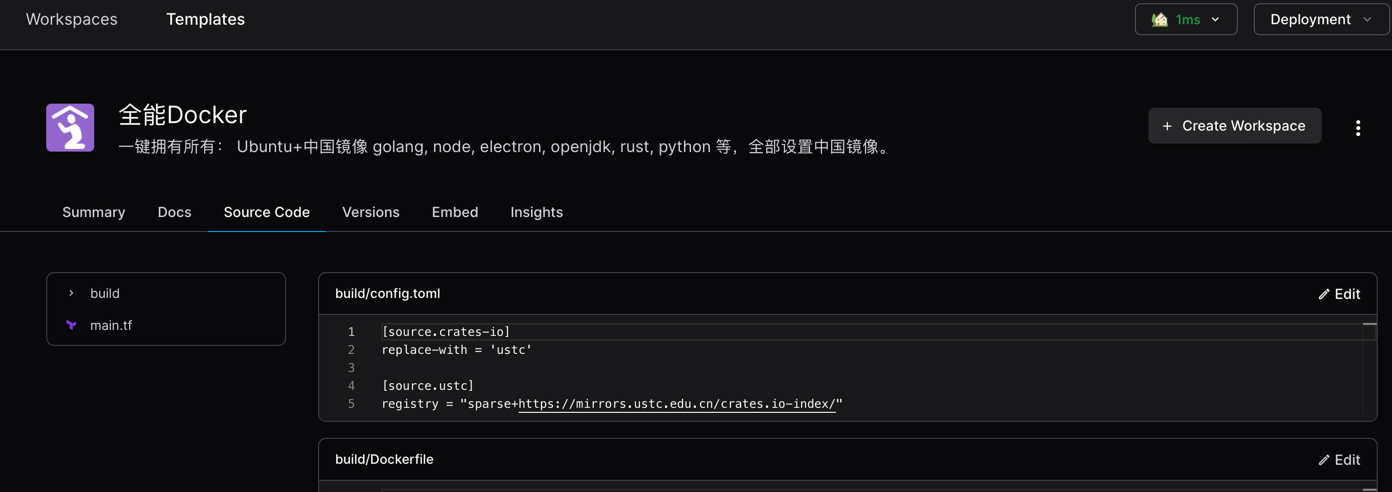Expand the build folder chevron
The width and height of the screenshot is (1392, 492).
pyautogui.click(x=71, y=293)
